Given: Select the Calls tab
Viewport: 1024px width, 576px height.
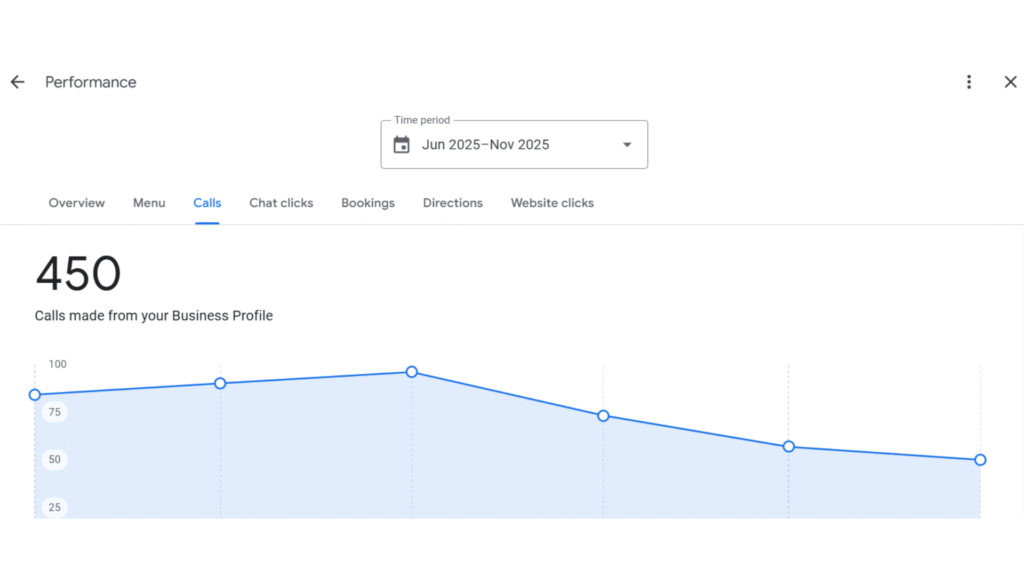Looking at the screenshot, I should [x=207, y=203].
